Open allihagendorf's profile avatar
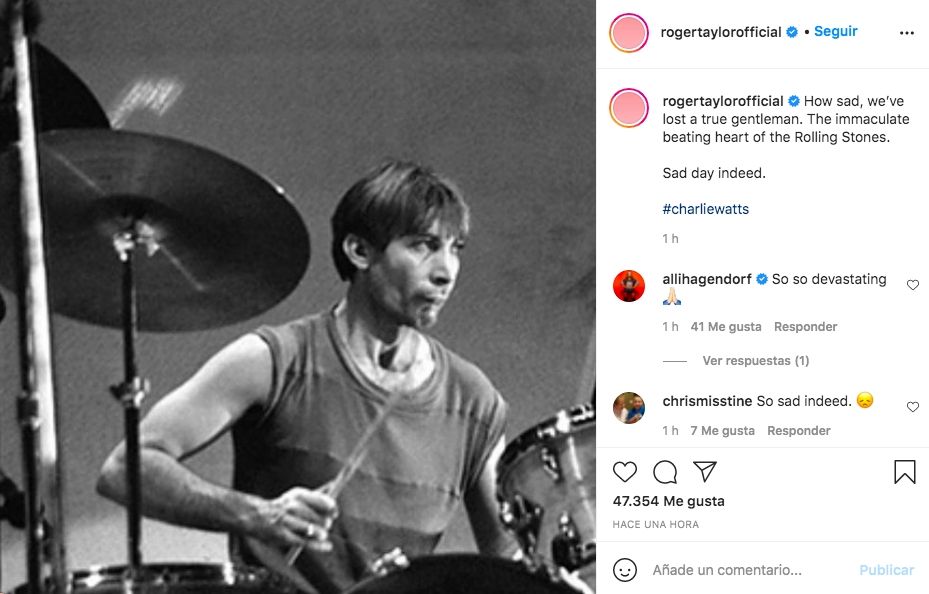Image resolution: width=929 pixels, height=594 pixels. [x=629, y=286]
